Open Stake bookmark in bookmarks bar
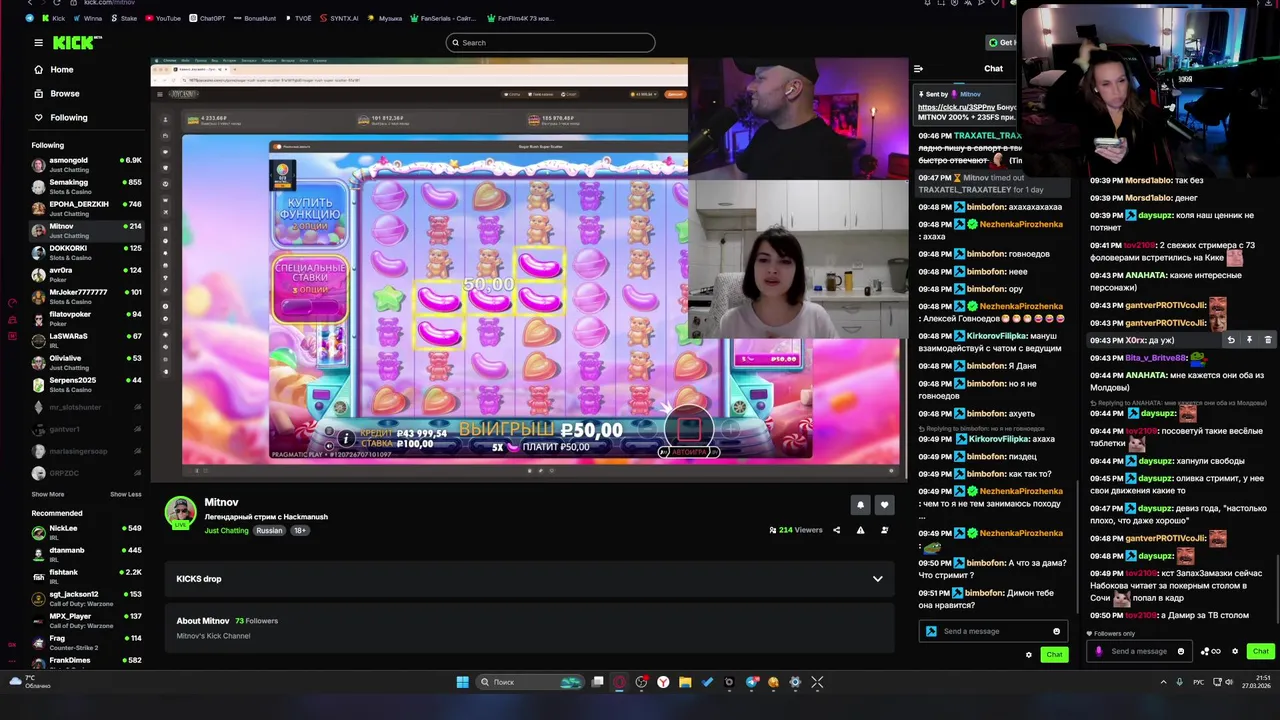Image resolution: width=1280 pixels, height=720 pixels. point(124,18)
